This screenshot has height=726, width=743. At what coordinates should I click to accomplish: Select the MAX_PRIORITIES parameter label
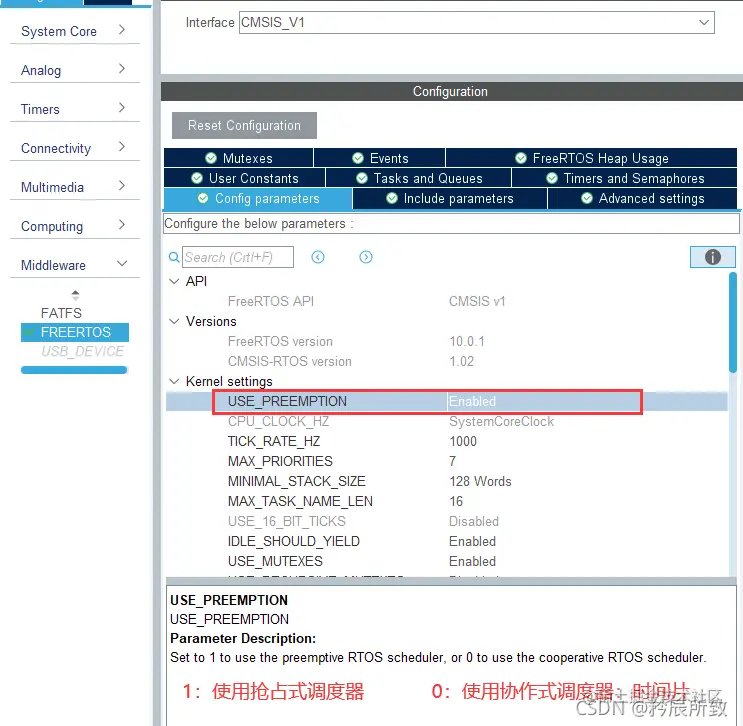tap(280, 462)
